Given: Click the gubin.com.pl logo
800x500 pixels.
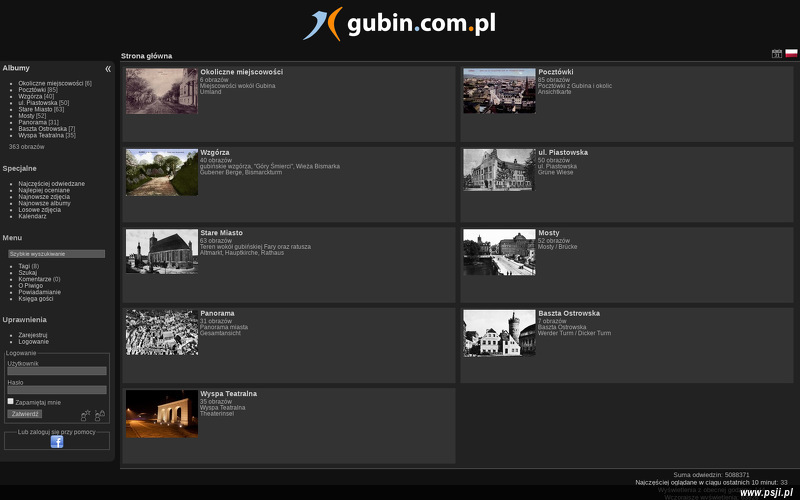Looking at the screenshot, I should tap(399, 24).
